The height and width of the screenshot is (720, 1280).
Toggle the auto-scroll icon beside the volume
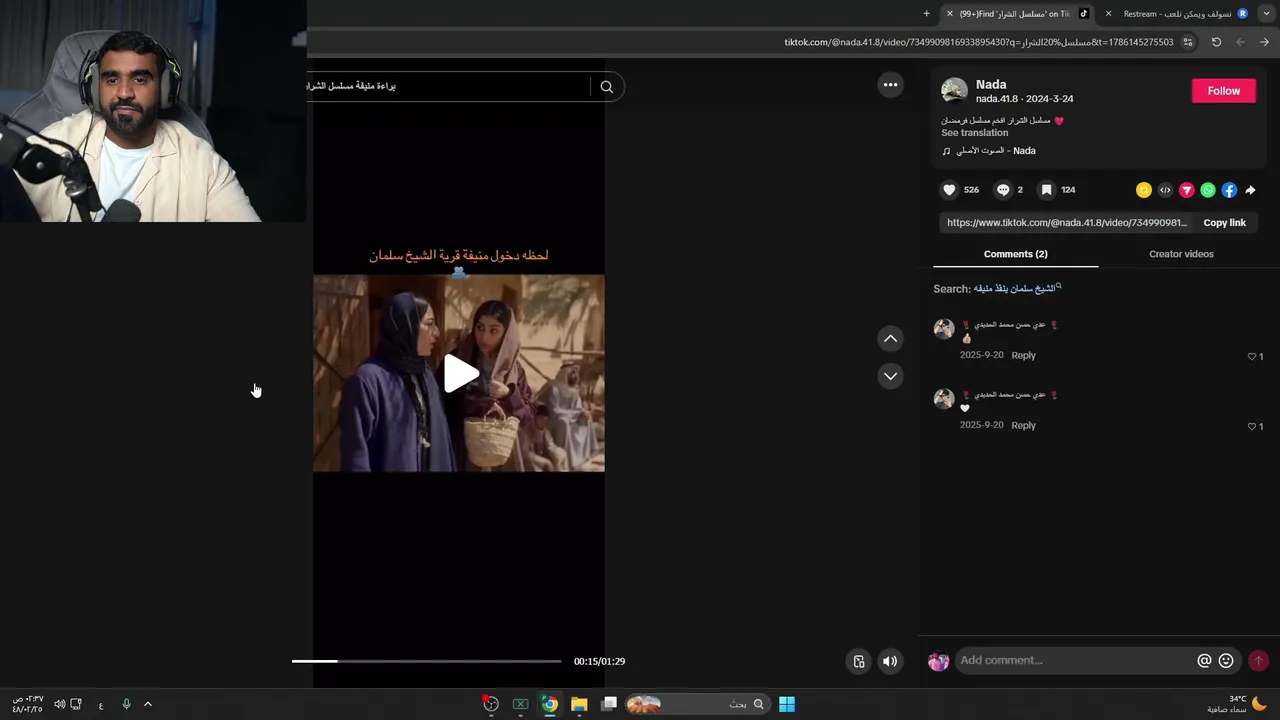(859, 661)
